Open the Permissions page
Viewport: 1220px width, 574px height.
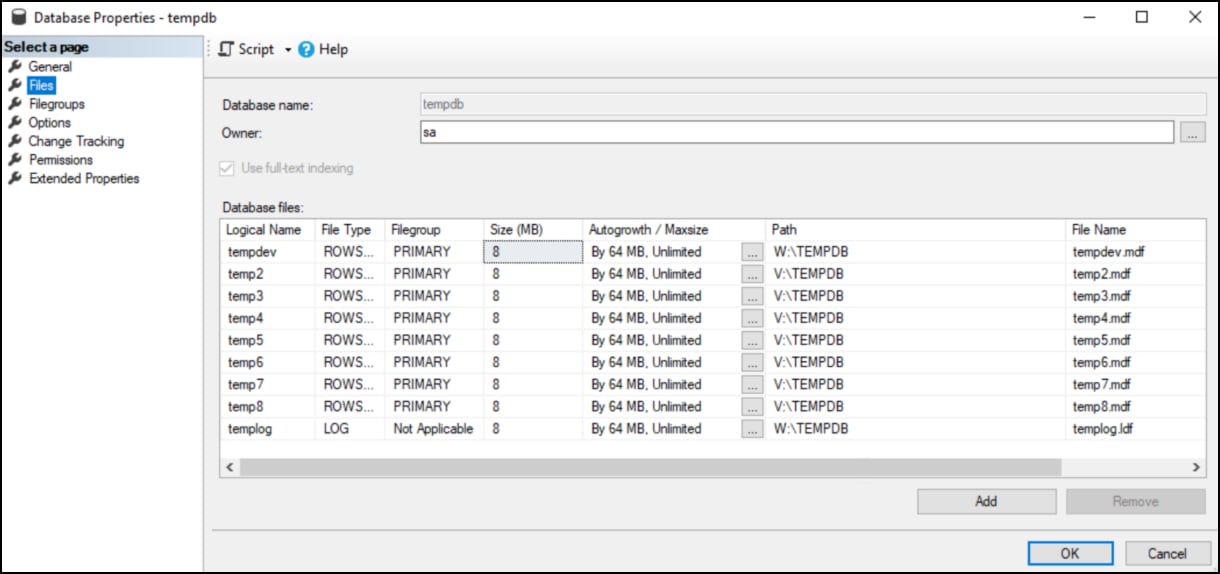[x=61, y=160]
